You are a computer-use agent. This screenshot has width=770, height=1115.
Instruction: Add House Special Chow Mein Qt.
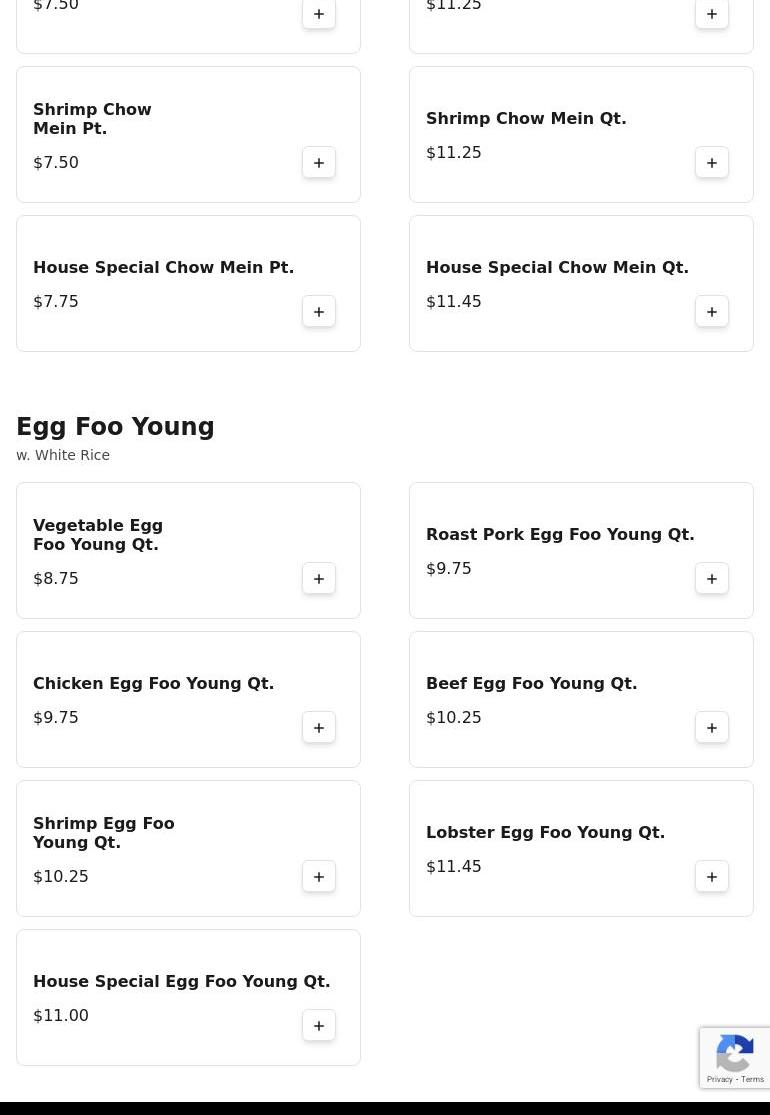click(x=712, y=312)
